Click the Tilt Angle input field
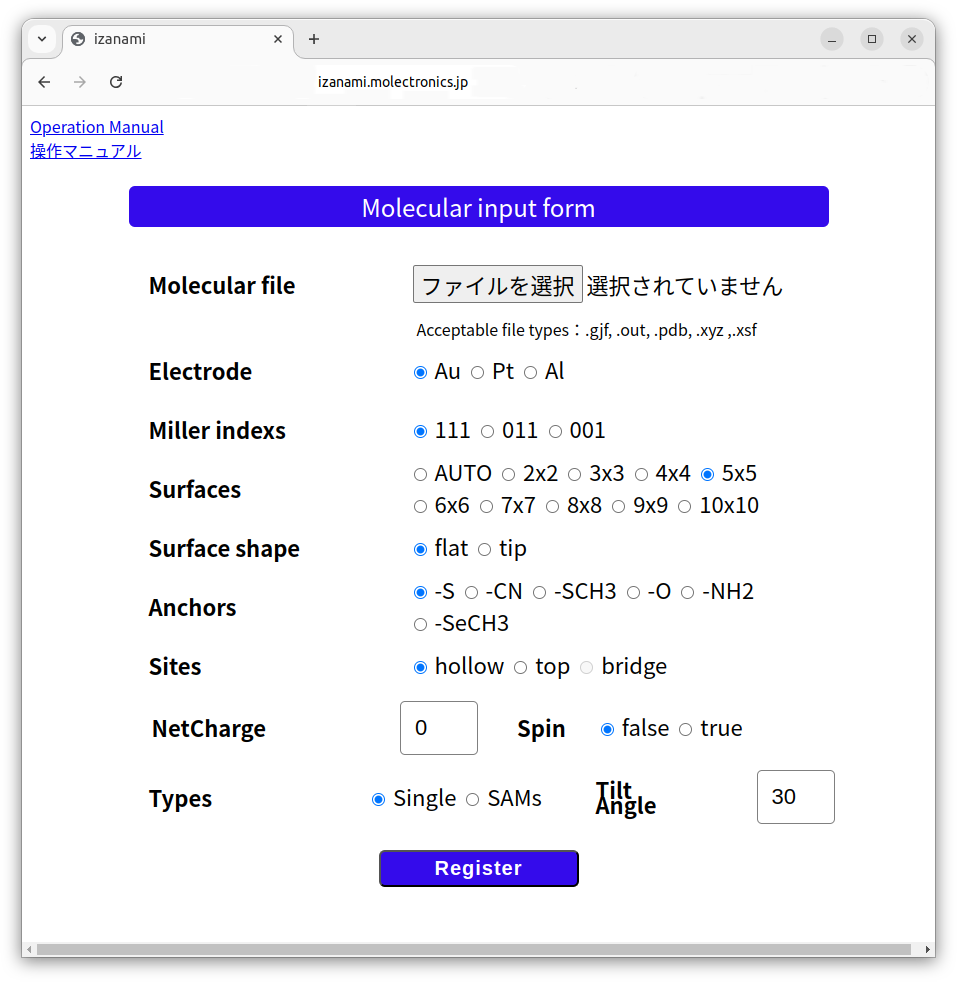 [x=796, y=797]
